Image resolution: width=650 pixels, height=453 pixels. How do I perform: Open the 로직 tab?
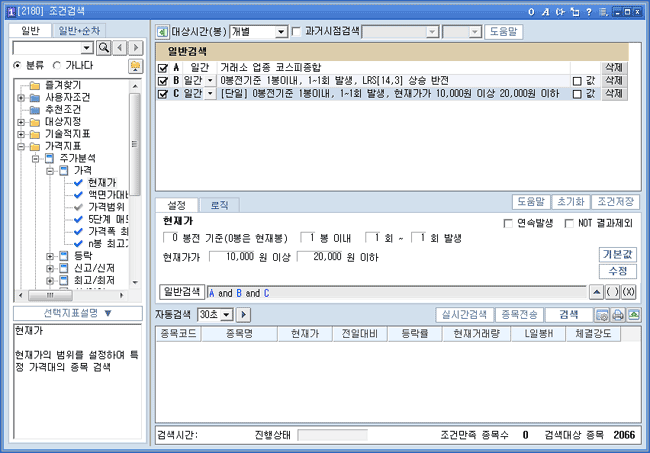pyautogui.click(x=218, y=204)
